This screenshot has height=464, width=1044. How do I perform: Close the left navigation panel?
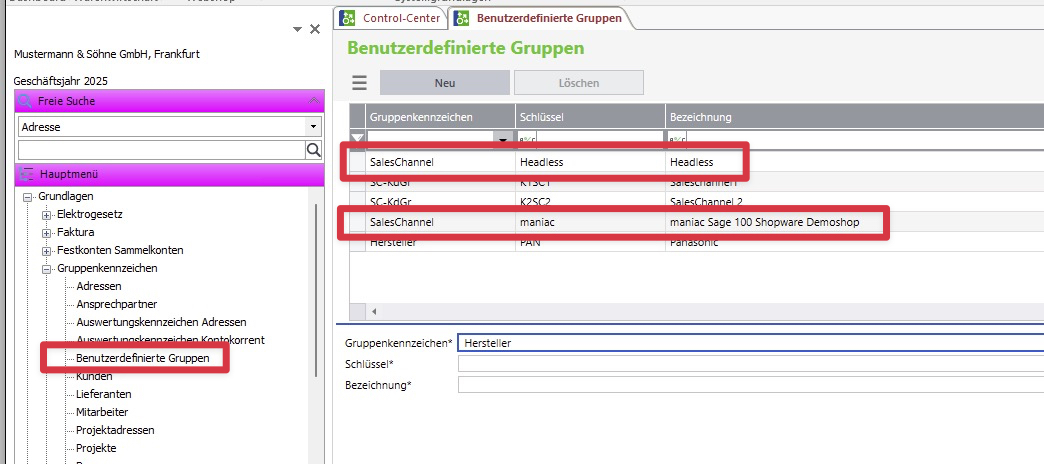click(x=315, y=30)
